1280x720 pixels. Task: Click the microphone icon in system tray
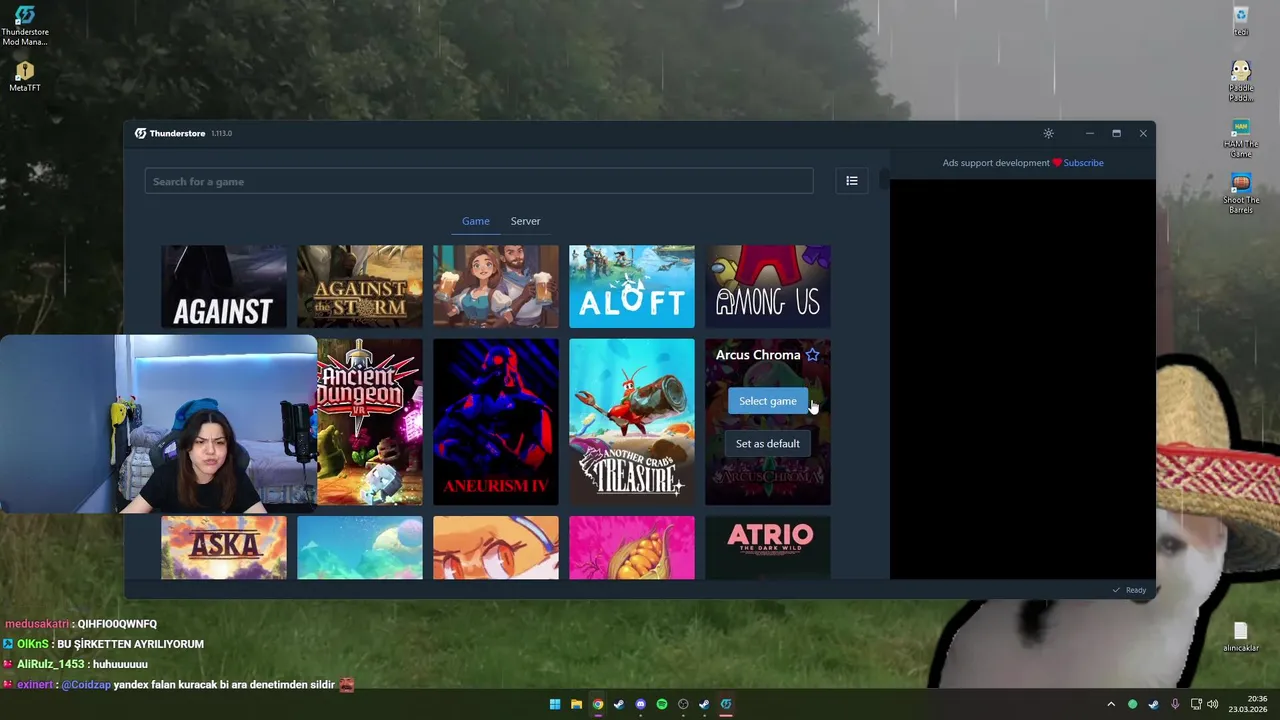coord(1175,704)
